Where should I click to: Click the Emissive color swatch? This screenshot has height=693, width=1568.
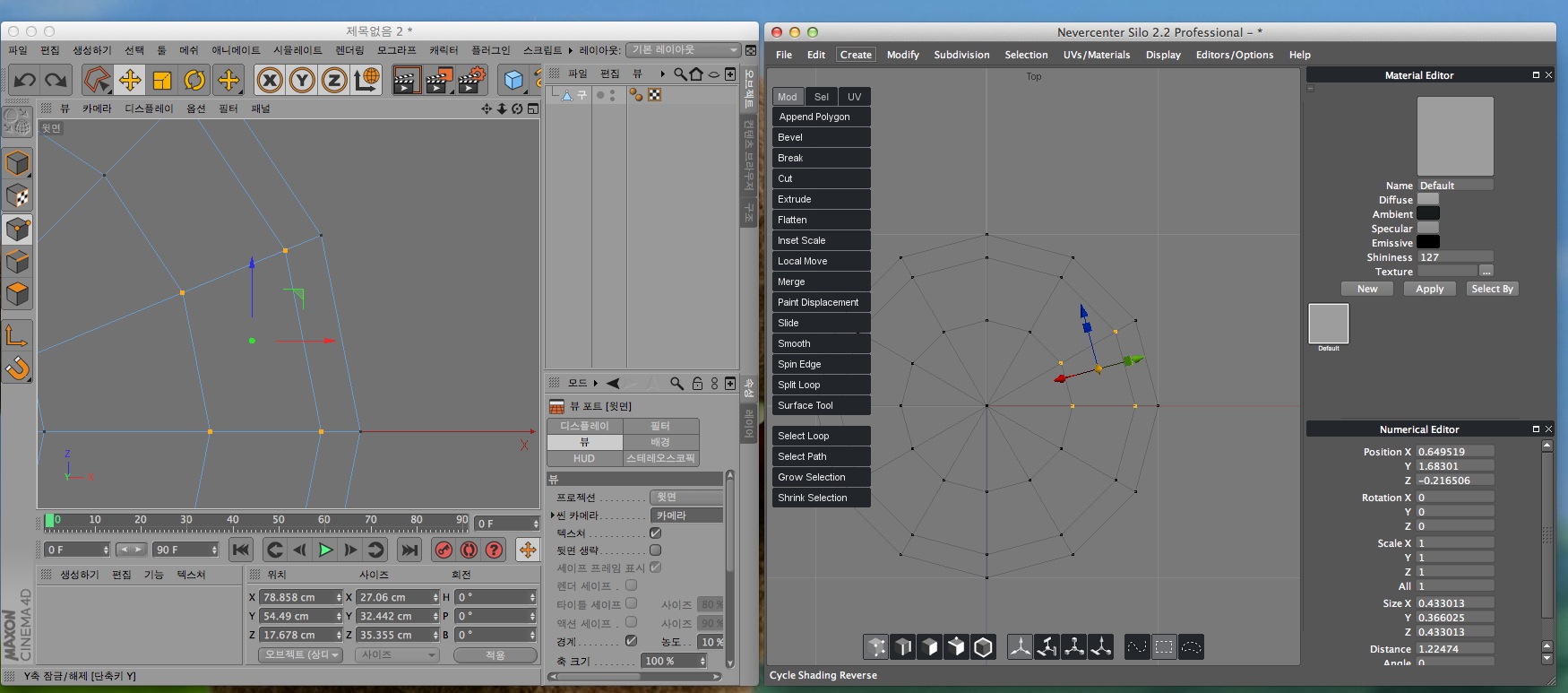click(x=1428, y=242)
